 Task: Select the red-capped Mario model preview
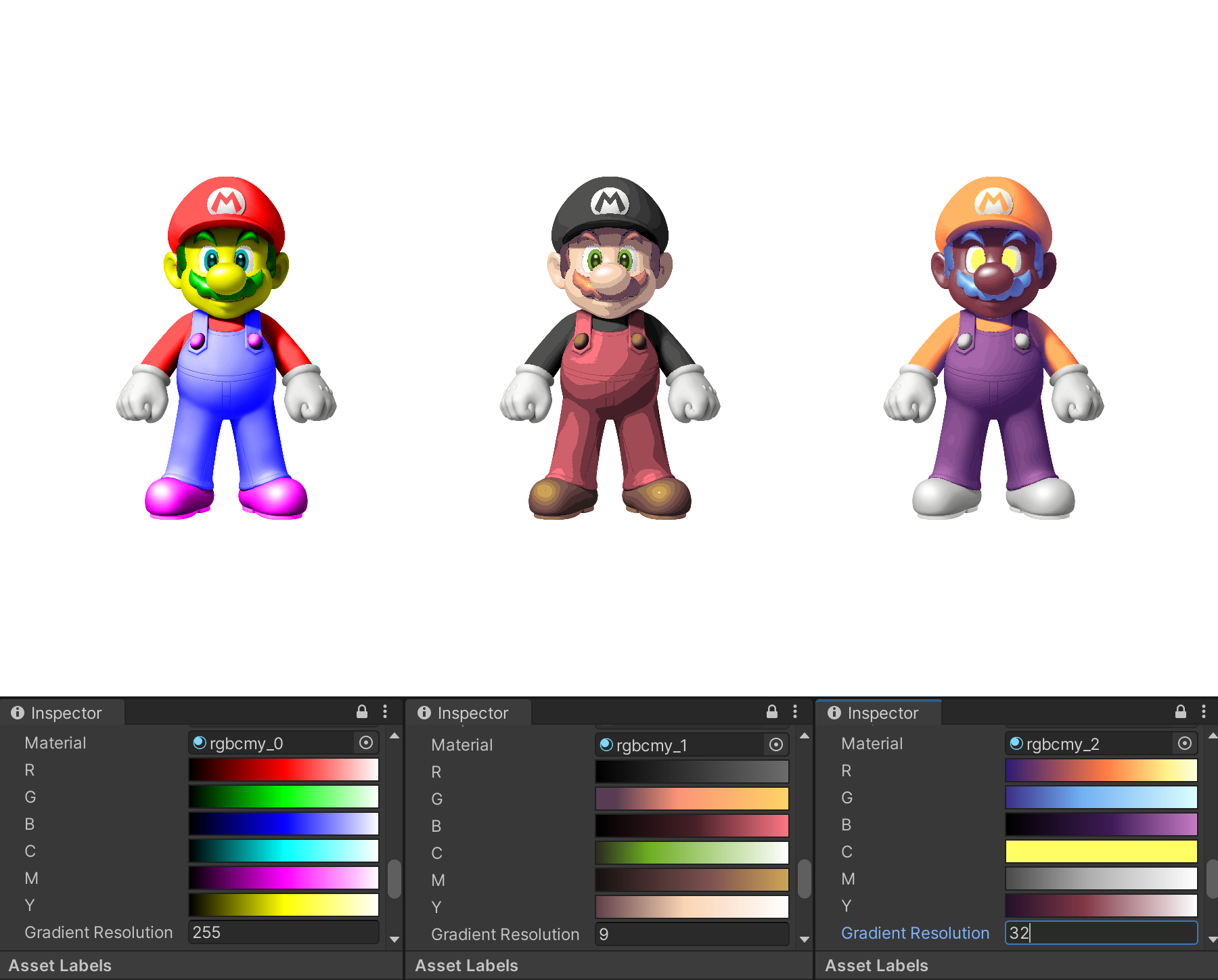226,348
